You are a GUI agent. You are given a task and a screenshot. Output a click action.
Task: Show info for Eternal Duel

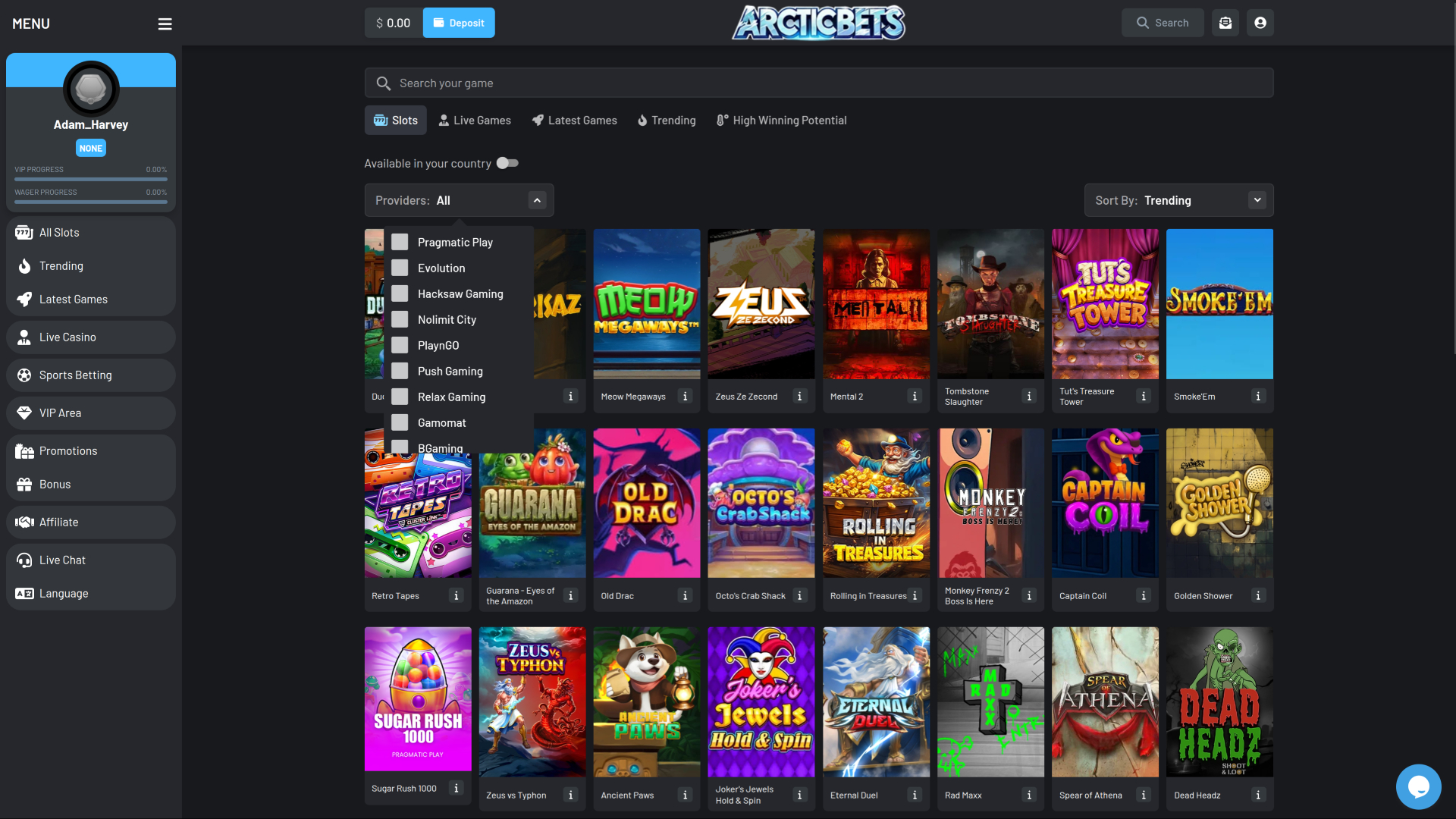(x=915, y=795)
